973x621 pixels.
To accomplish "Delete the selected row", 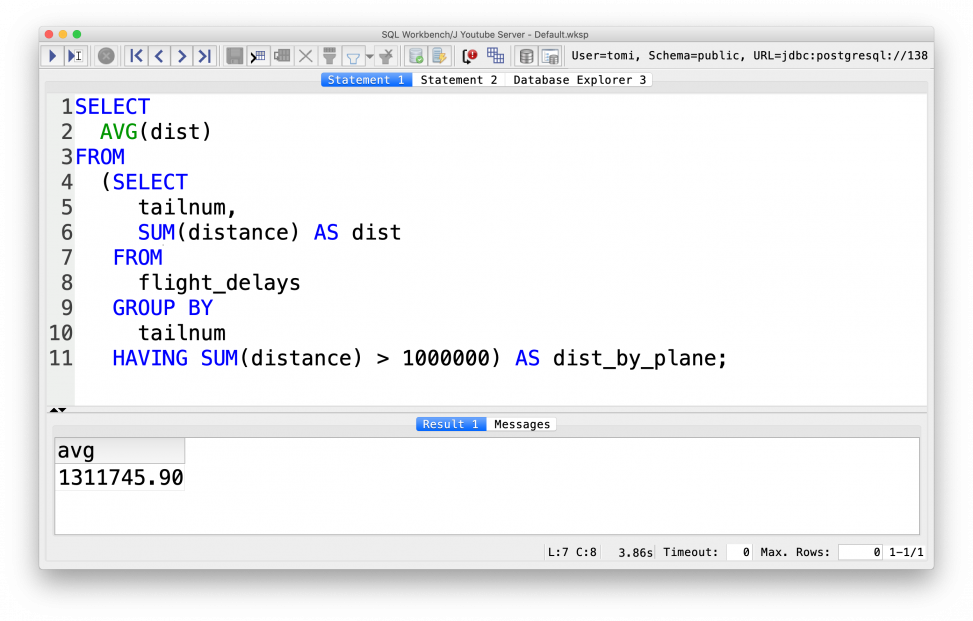I will [305, 55].
